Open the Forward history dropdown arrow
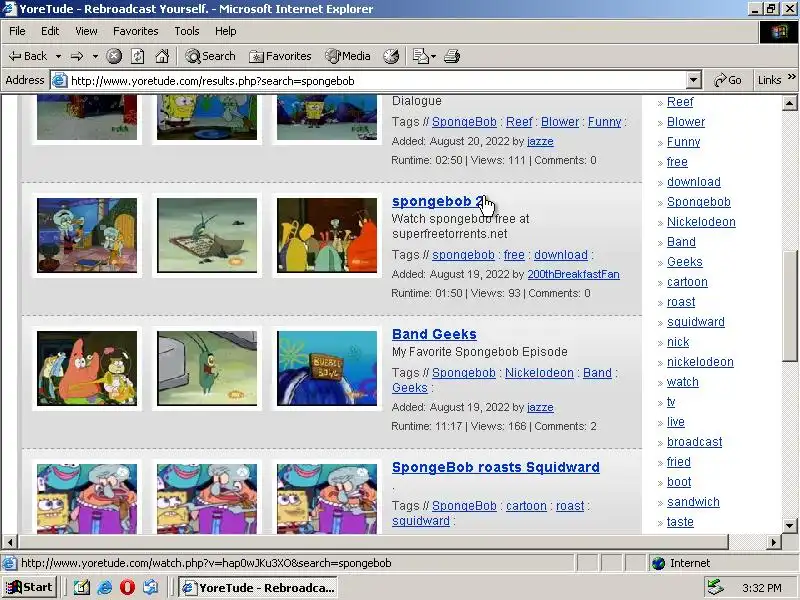Image resolution: width=800 pixels, height=600 pixels. click(x=95, y=56)
